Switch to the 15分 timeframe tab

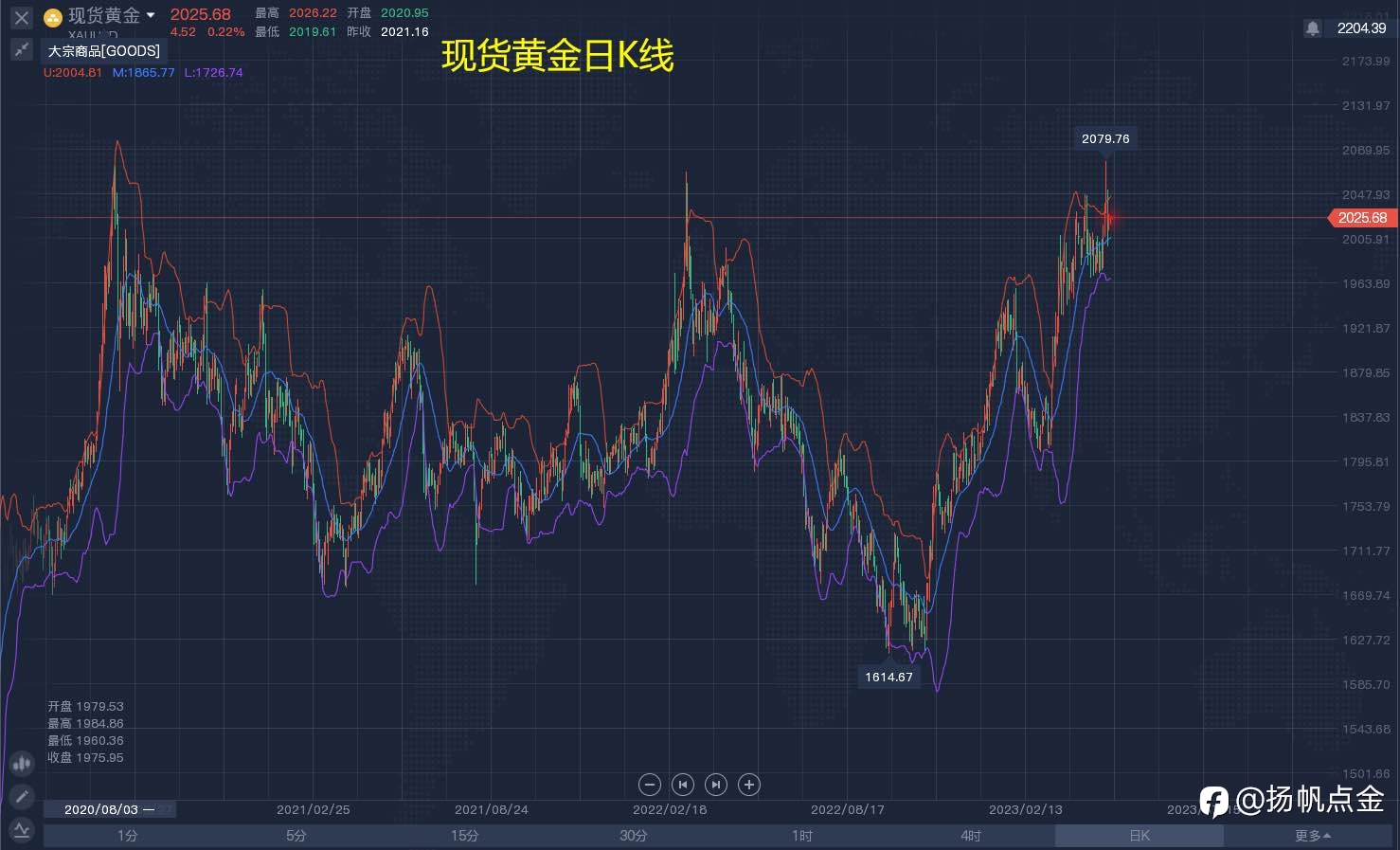pyautogui.click(x=465, y=836)
